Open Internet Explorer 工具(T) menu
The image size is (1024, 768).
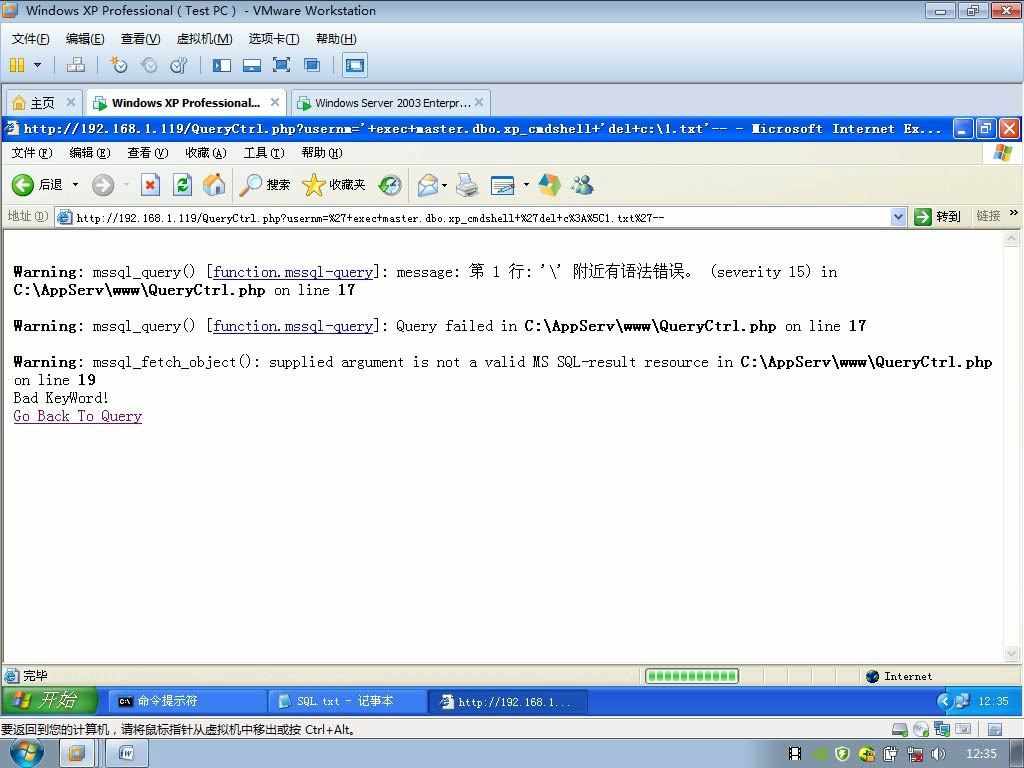click(x=264, y=153)
